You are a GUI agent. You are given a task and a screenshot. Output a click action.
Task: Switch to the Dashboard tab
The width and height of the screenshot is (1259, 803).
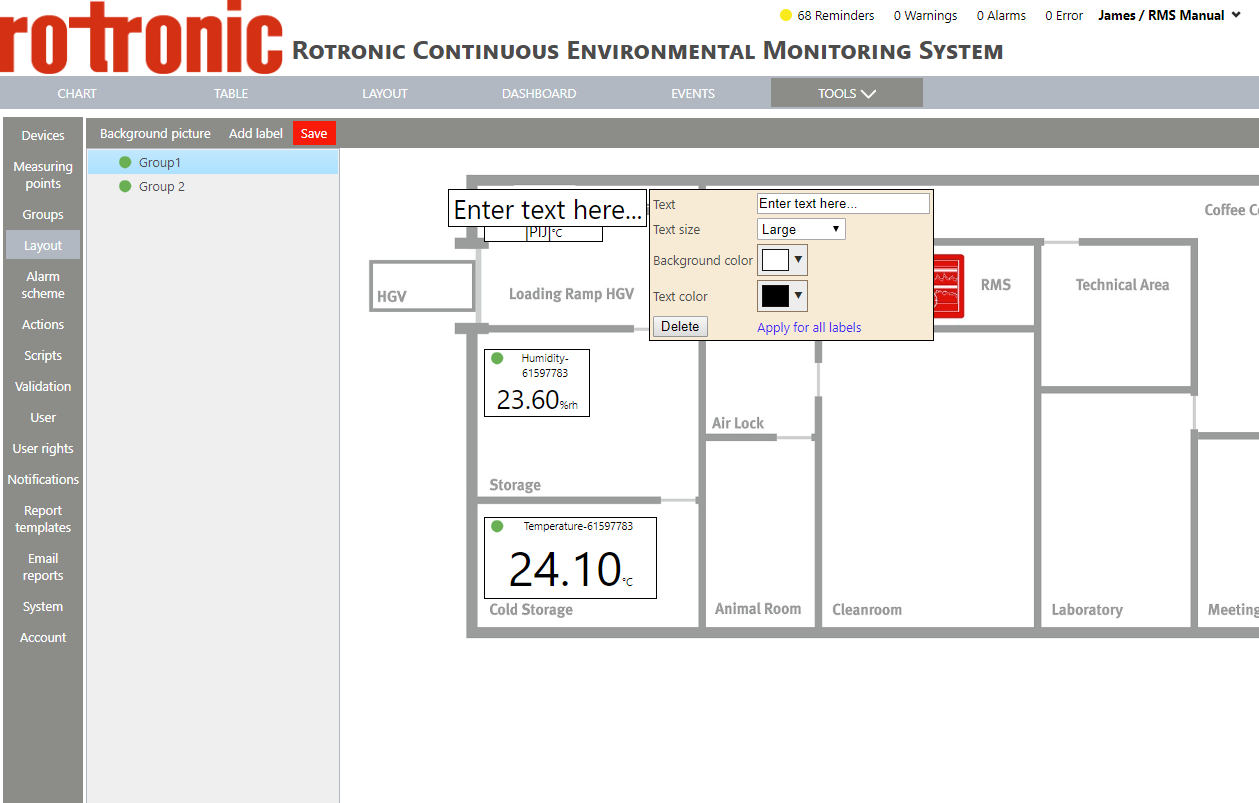tap(539, 93)
